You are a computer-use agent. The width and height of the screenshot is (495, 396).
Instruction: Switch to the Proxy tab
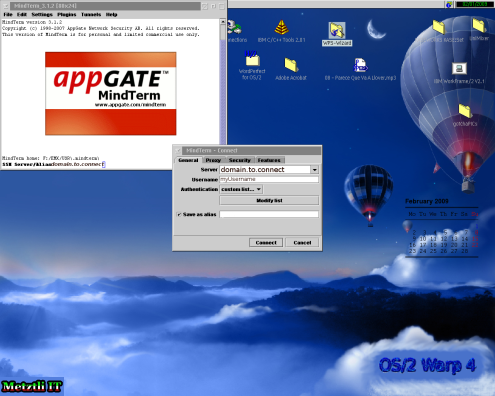tap(213, 160)
